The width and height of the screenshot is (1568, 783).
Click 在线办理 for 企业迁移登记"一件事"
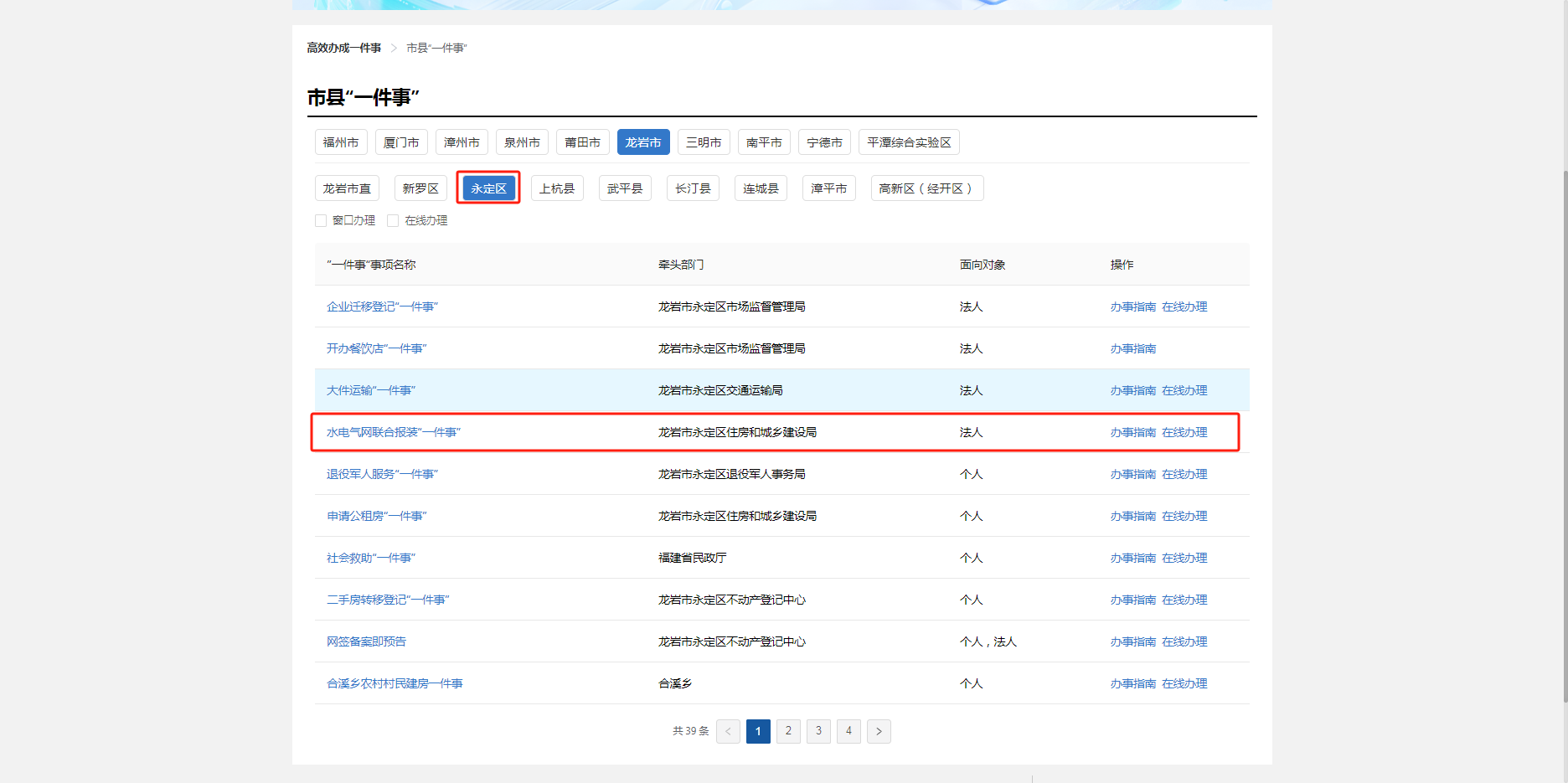pyautogui.click(x=1184, y=307)
